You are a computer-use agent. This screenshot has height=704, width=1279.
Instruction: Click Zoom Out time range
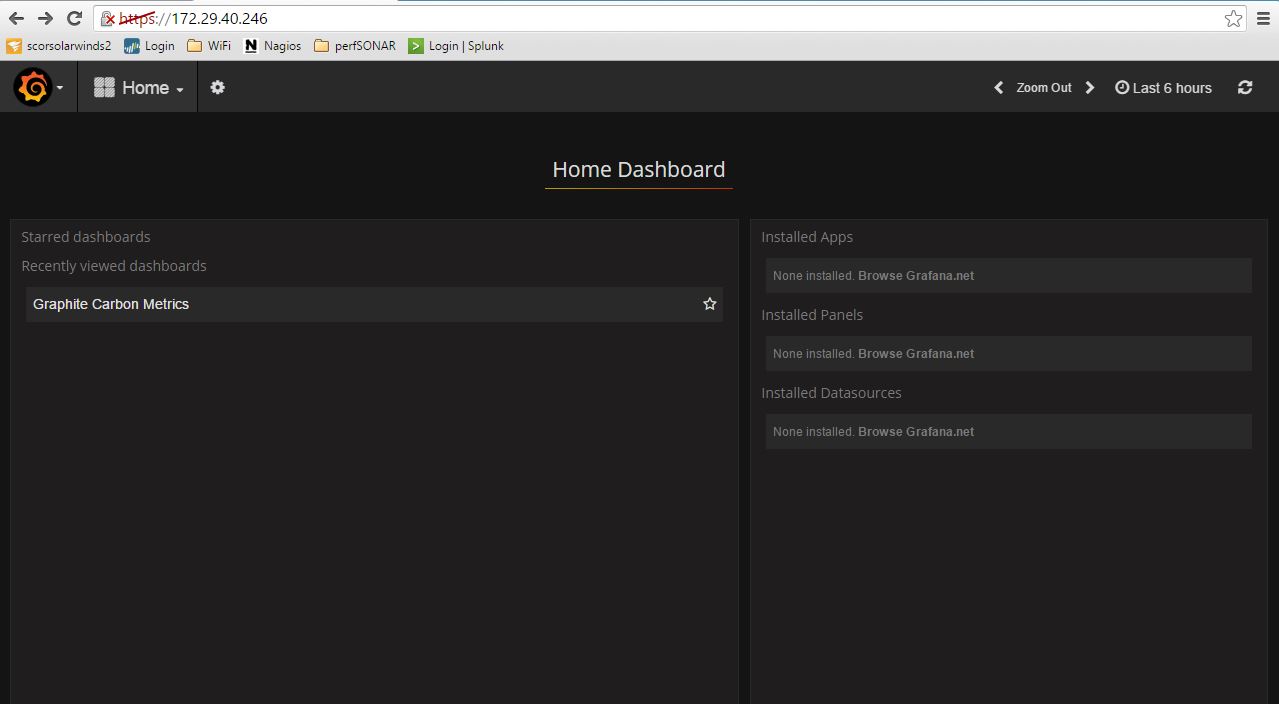click(1044, 88)
